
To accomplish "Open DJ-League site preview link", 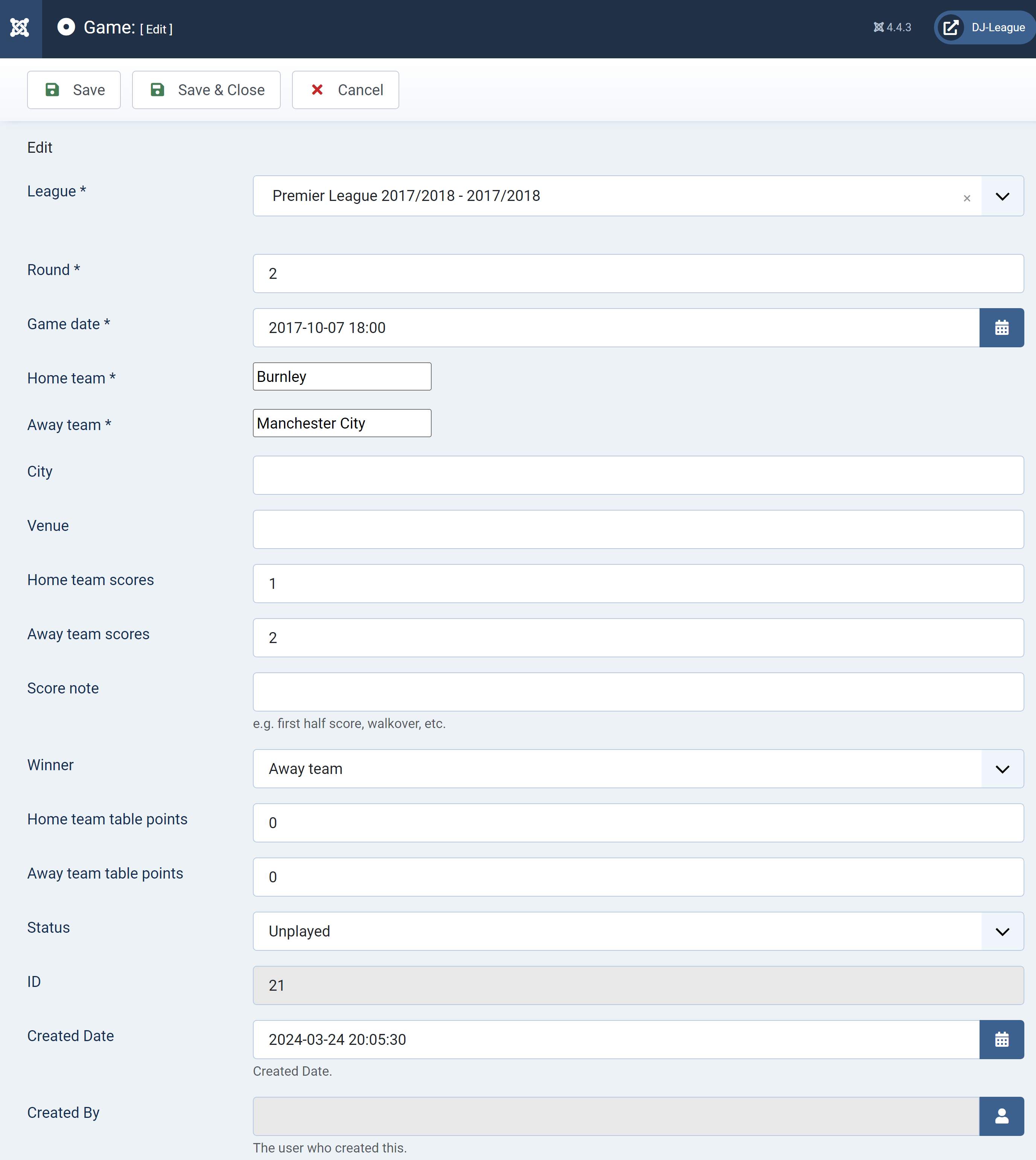I will [985, 27].
